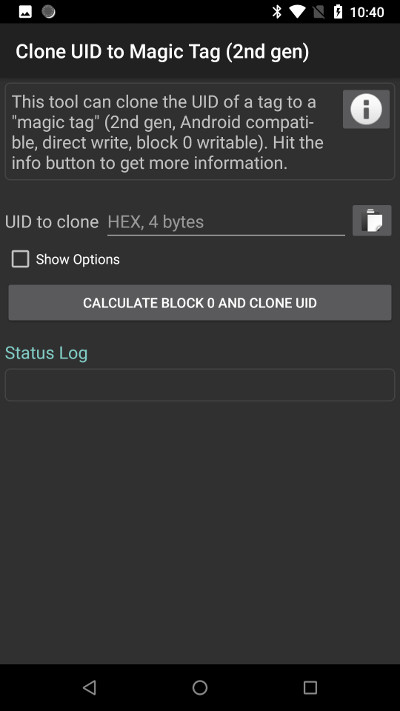The image size is (400, 711).
Task: Paste UID from clipboard icon
Action: (x=372, y=220)
